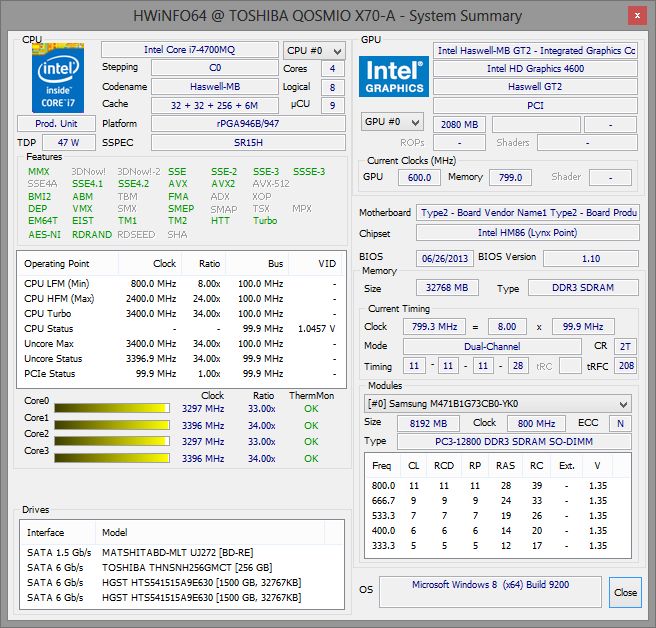
Task: Expand the Samsung M471B1G73CB0-YK0 module dropdown
Action: click(x=497, y=404)
